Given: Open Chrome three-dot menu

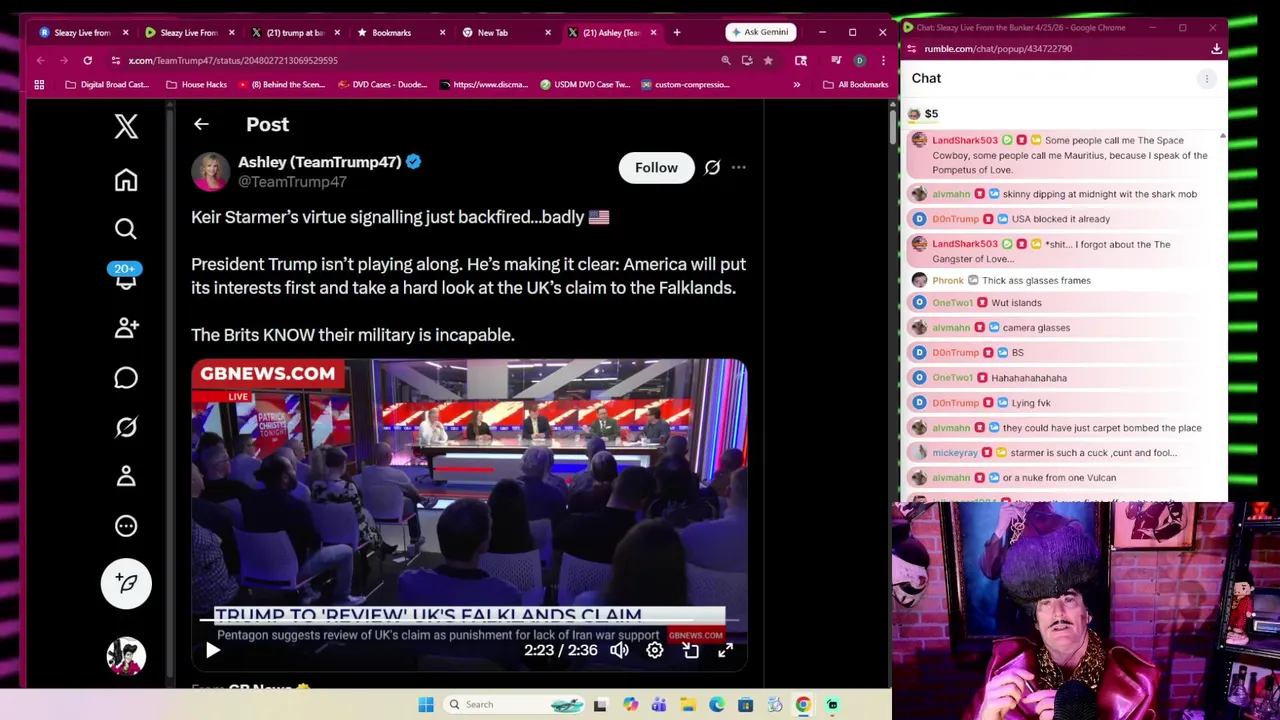Looking at the screenshot, I should (883, 60).
